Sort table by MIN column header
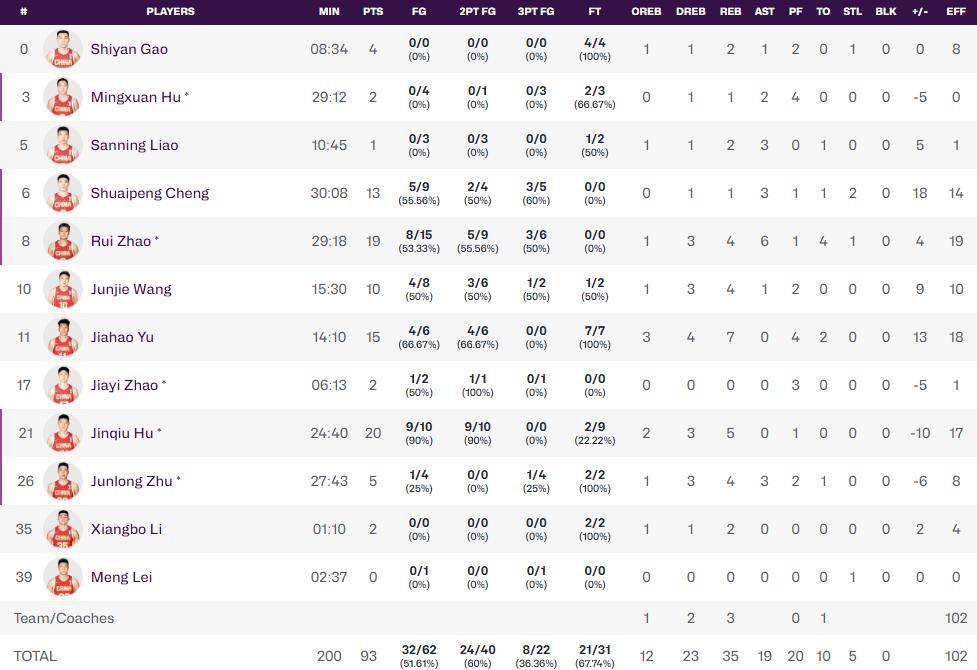The image size is (977, 670). coord(329,11)
